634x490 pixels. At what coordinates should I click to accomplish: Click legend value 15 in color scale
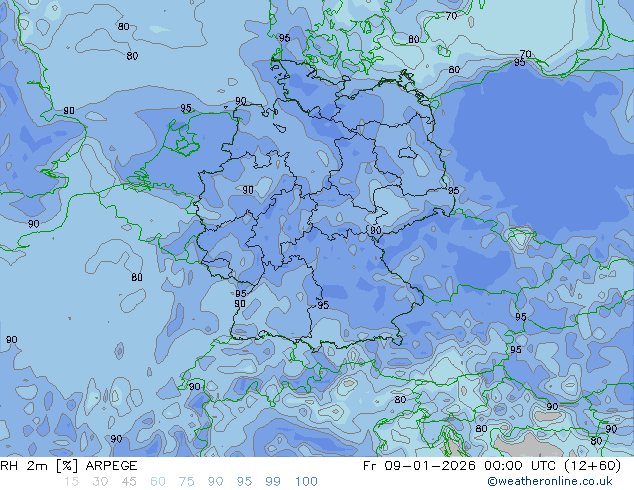(x=71, y=482)
